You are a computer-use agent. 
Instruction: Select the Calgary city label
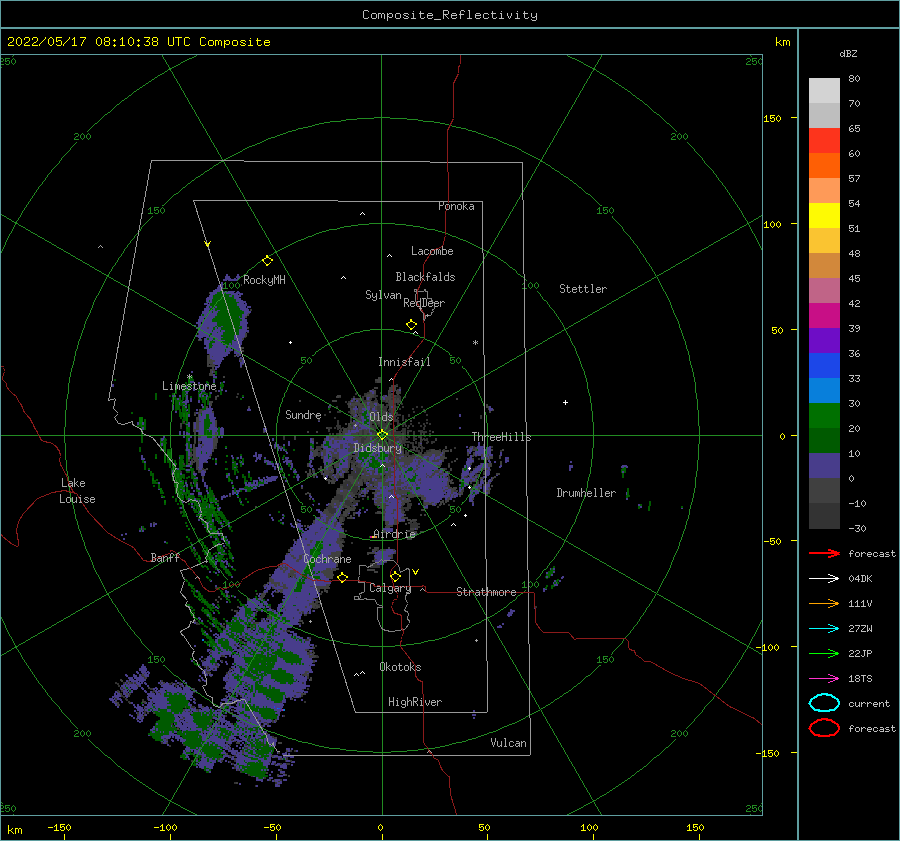[x=390, y=588]
